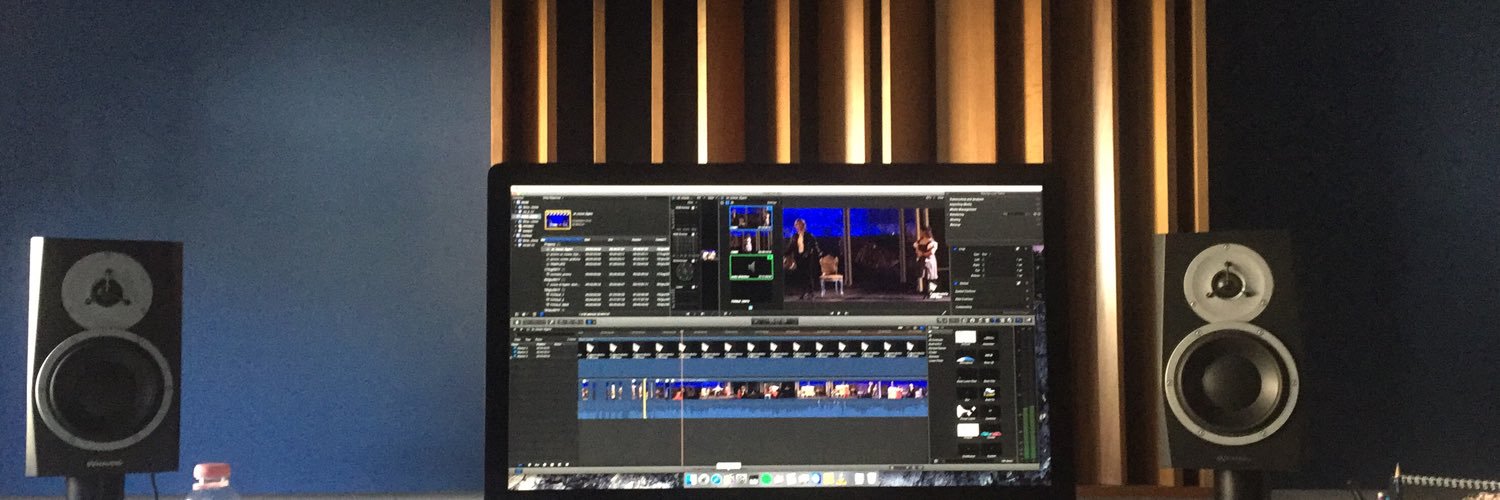Screen dimensions: 1500x500
Task: Choose the megaphone-shaped effect thumbnail
Action: [966, 410]
